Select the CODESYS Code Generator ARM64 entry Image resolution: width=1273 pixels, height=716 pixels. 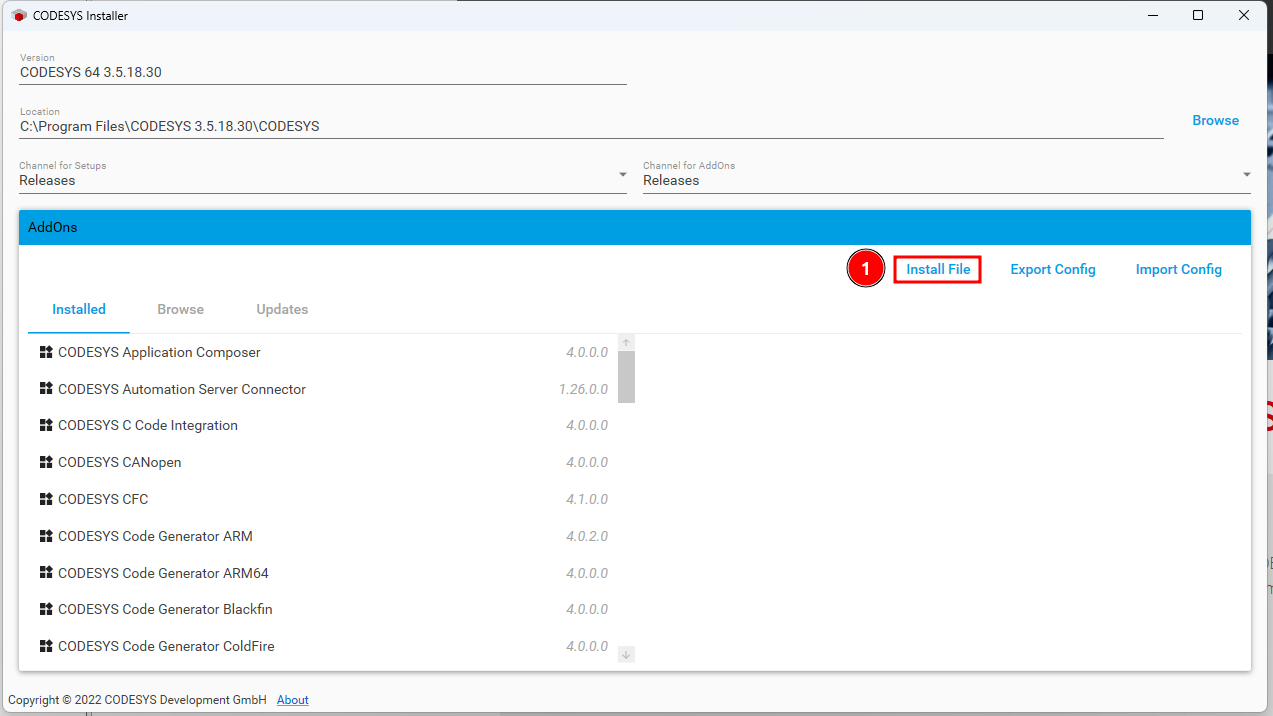(323, 573)
